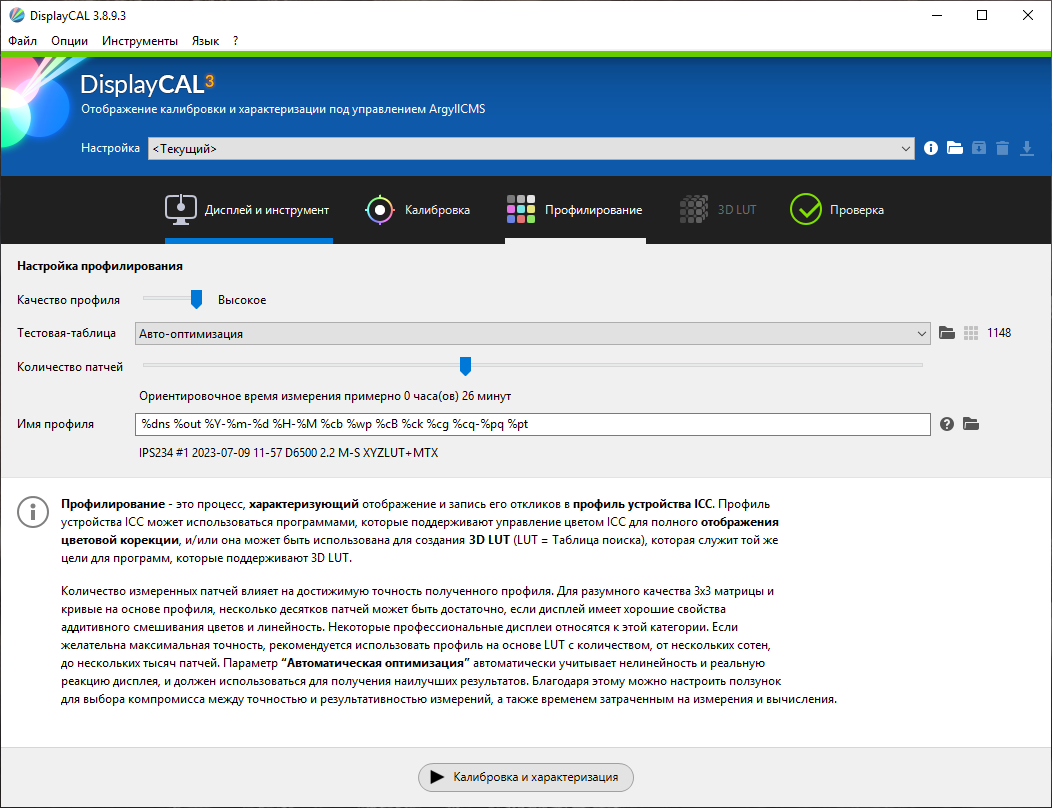Open the Настройка <Текущий> dropdown

(531, 148)
